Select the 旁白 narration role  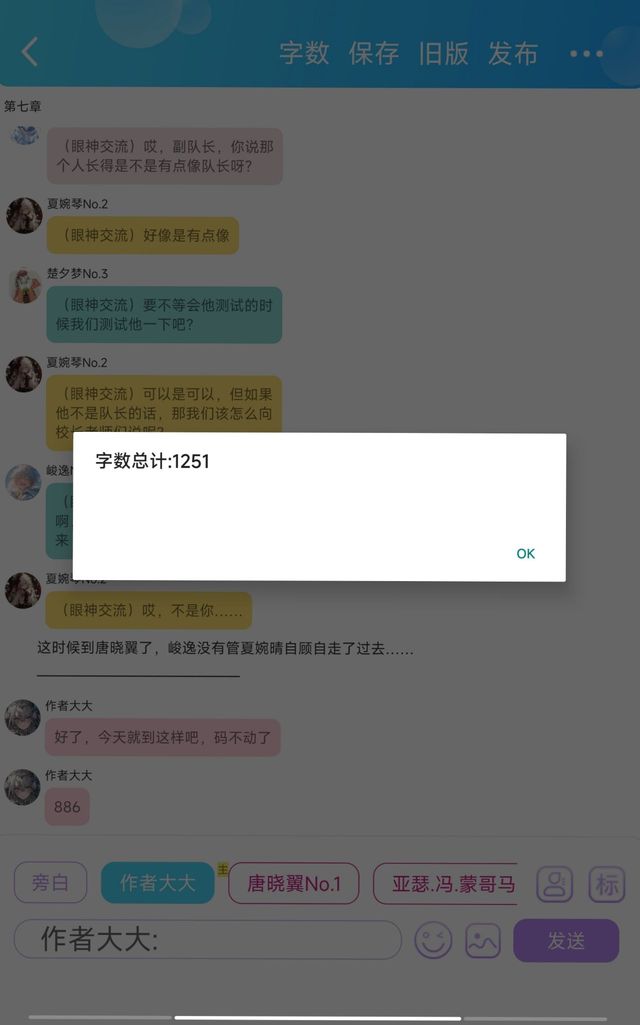50,883
